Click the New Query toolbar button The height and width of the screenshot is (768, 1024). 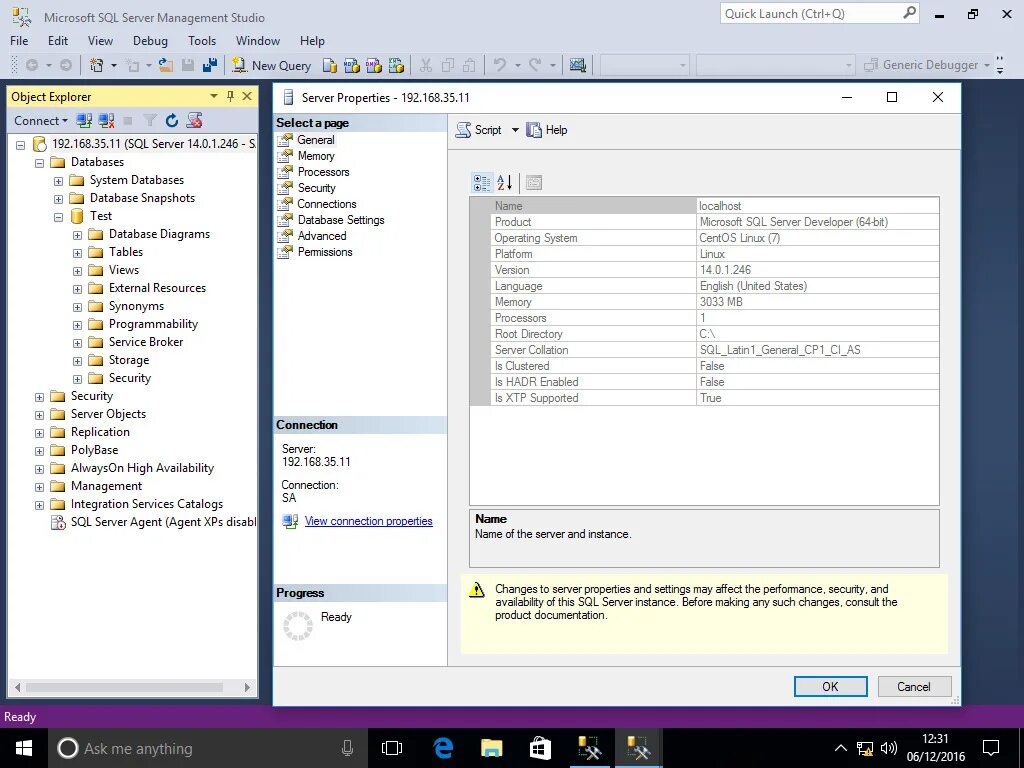tap(272, 65)
